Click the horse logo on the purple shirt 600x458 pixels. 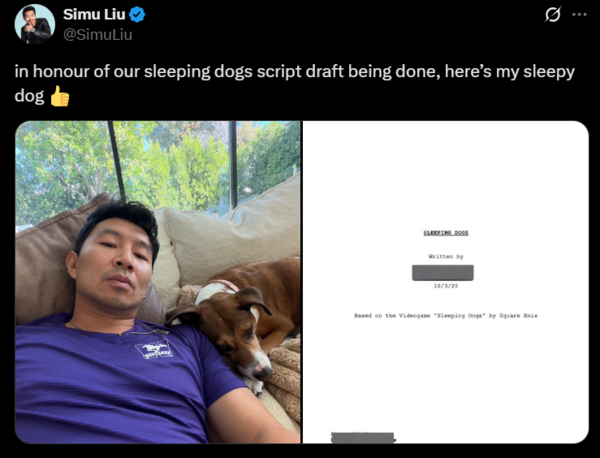coord(154,349)
